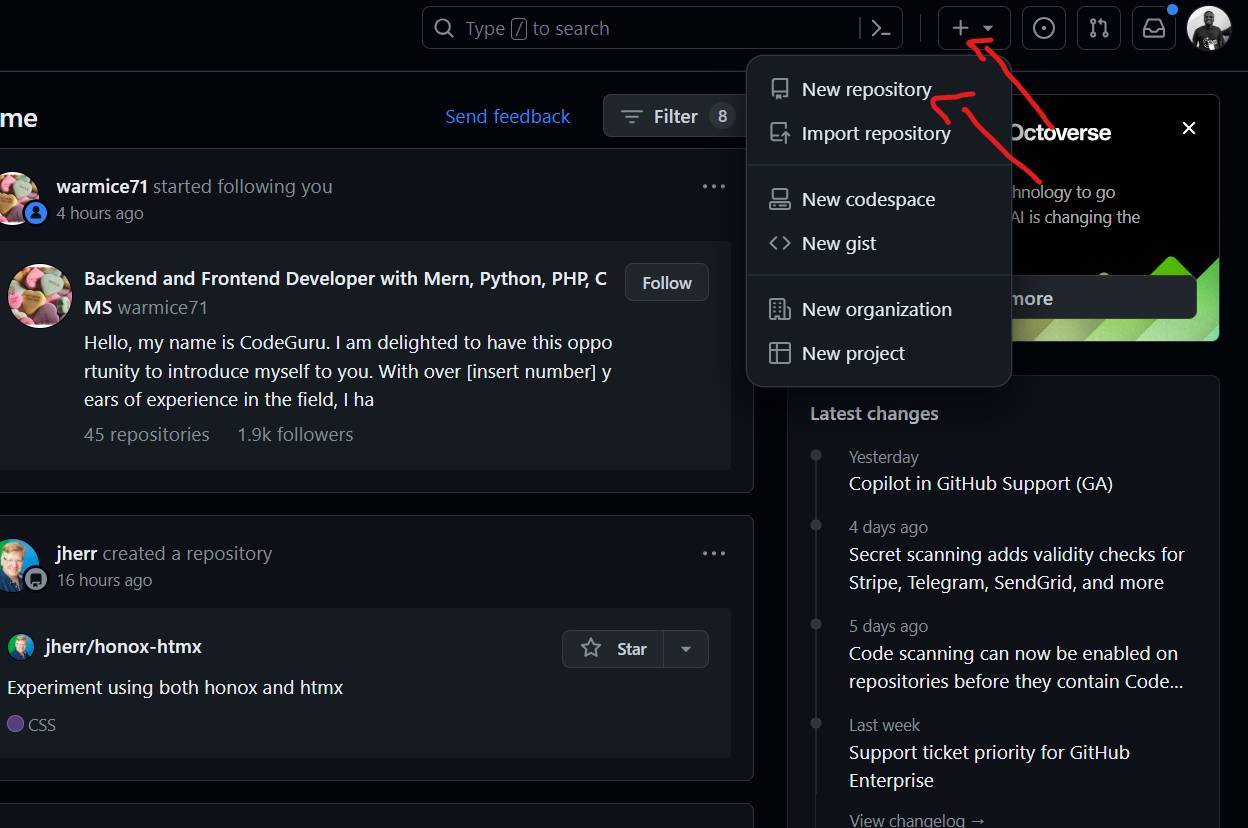This screenshot has width=1248, height=828.
Task: Click the filter count badge showing 8
Action: [722, 117]
